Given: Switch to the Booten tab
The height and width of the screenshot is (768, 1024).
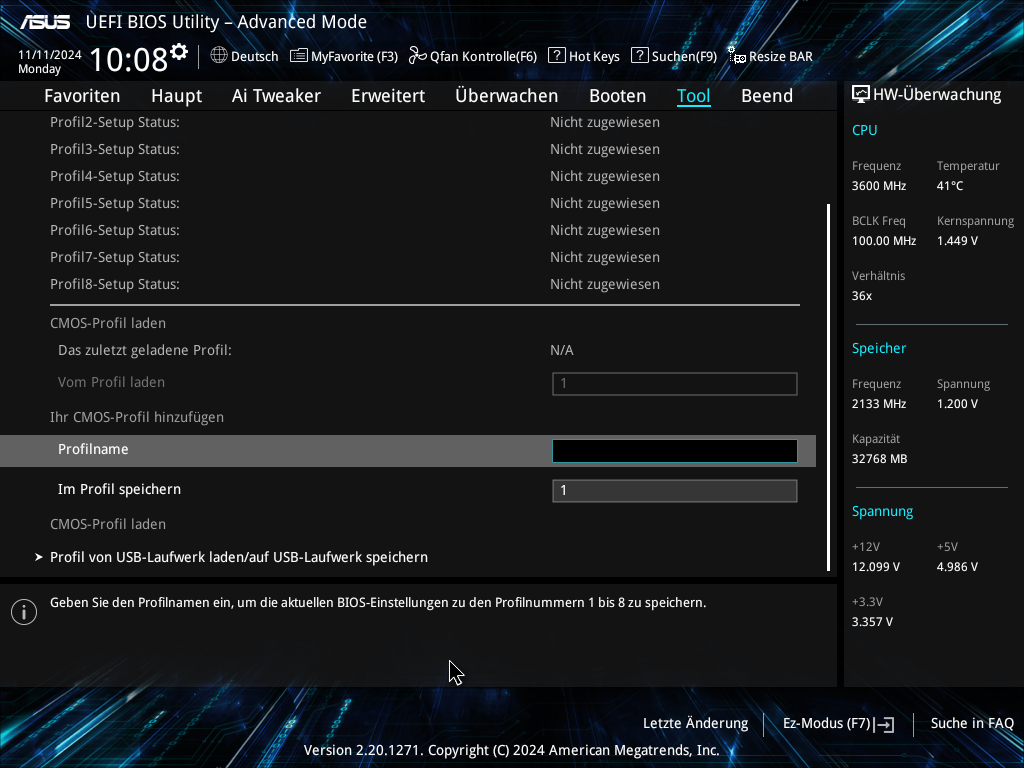Looking at the screenshot, I should coord(617,96).
